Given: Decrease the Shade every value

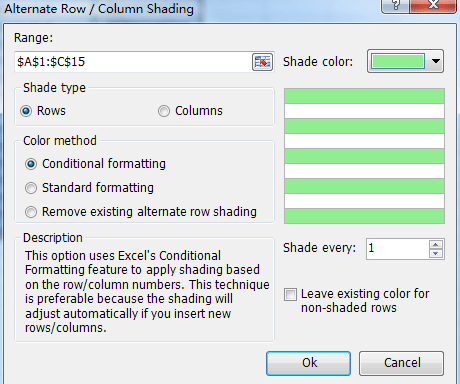Looking at the screenshot, I should coord(436,254).
